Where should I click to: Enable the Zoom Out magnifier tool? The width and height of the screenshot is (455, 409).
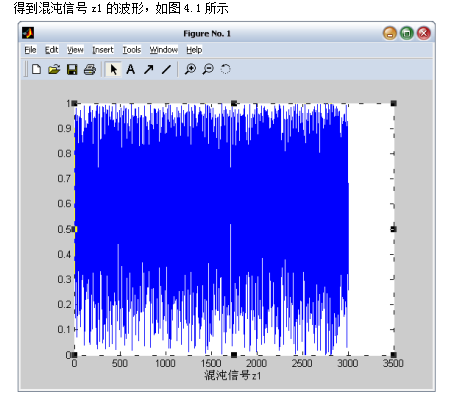(208, 69)
